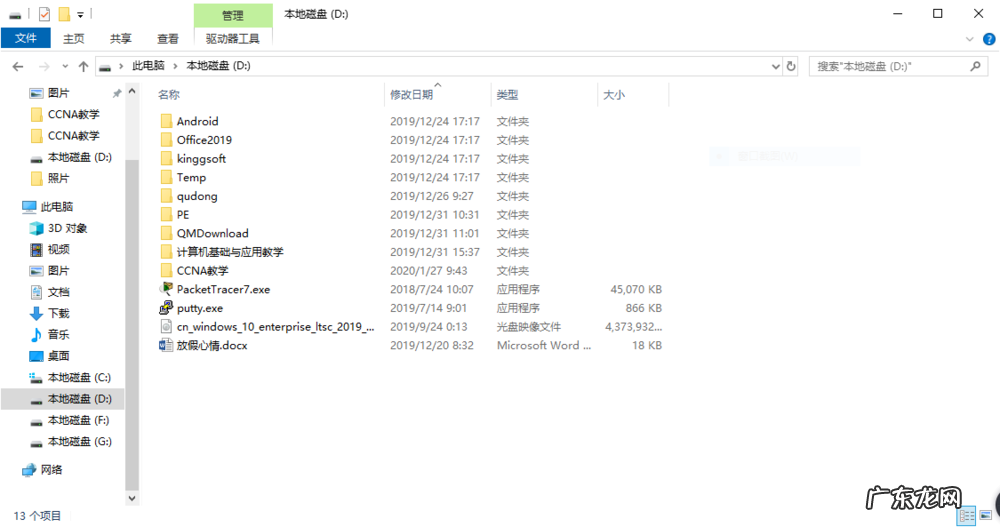Image resolution: width=1000 pixels, height=527 pixels.
Task: Switch to the 查看 ribbon tab
Action: 168,38
